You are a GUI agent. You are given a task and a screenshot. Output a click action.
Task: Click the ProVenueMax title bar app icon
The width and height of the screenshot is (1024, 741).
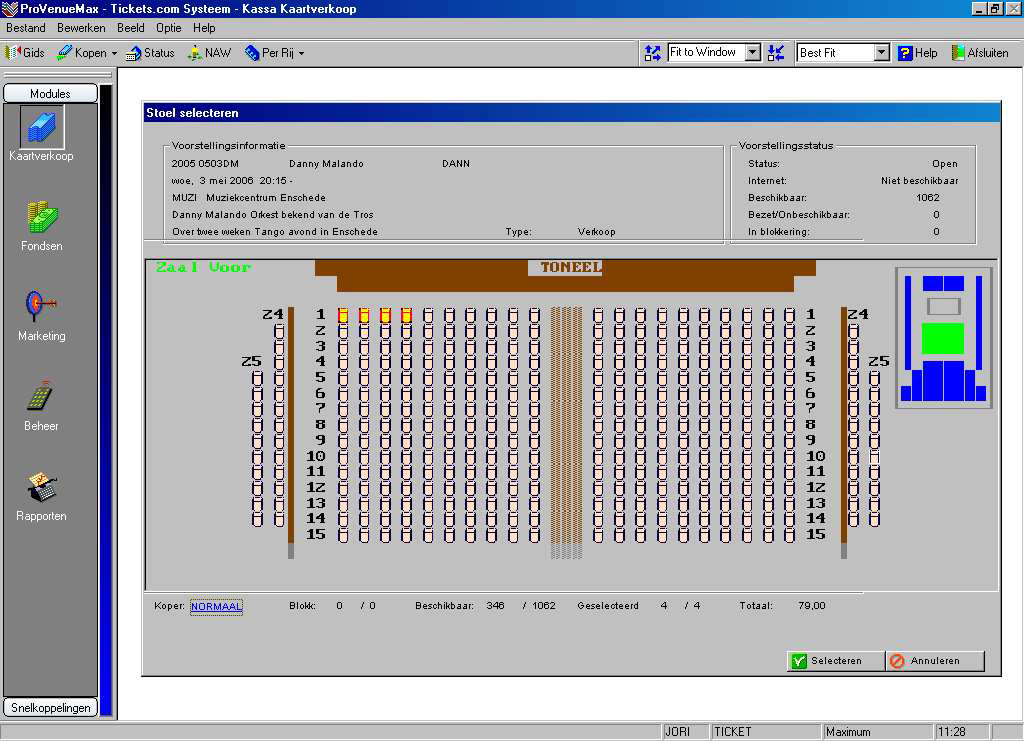10,9
